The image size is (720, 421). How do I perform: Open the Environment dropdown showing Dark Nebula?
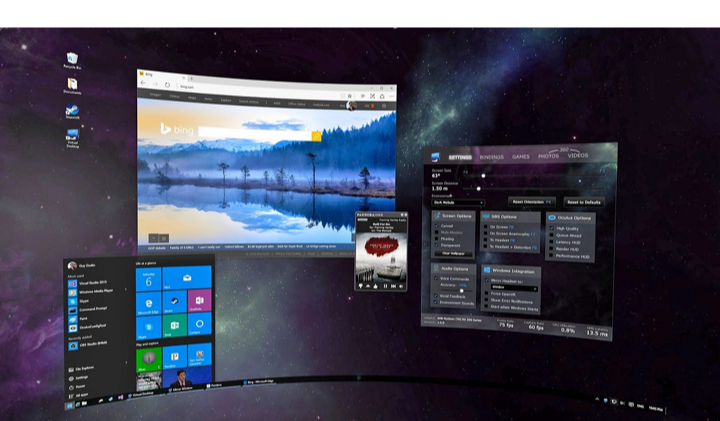[457, 202]
